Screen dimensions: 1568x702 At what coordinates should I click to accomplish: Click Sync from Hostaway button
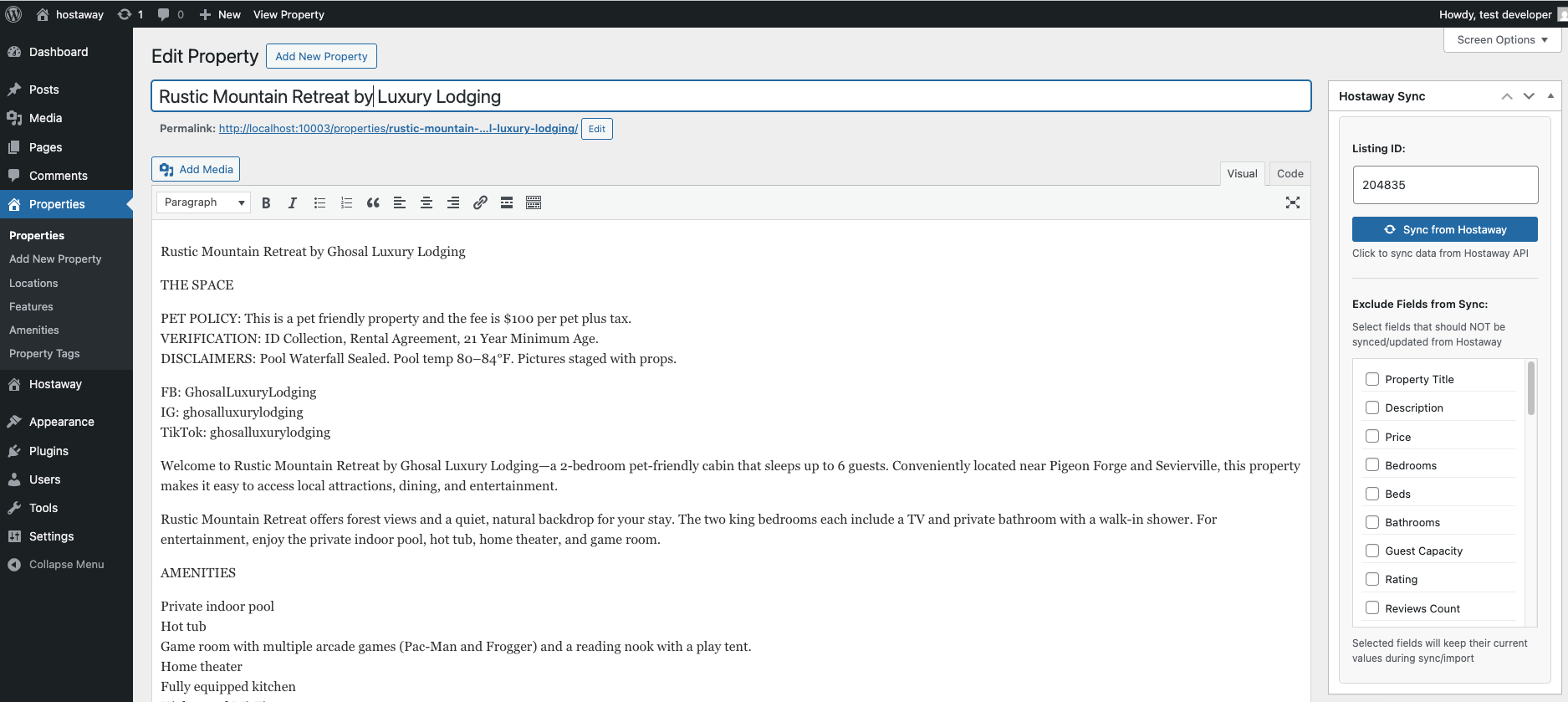1445,229
